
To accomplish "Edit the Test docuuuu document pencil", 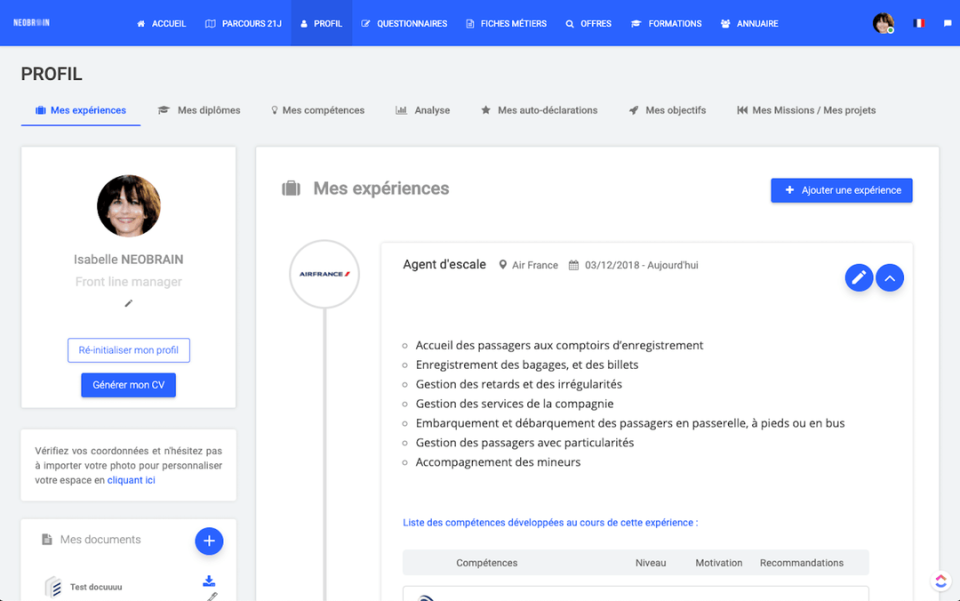I will [212, 597].
